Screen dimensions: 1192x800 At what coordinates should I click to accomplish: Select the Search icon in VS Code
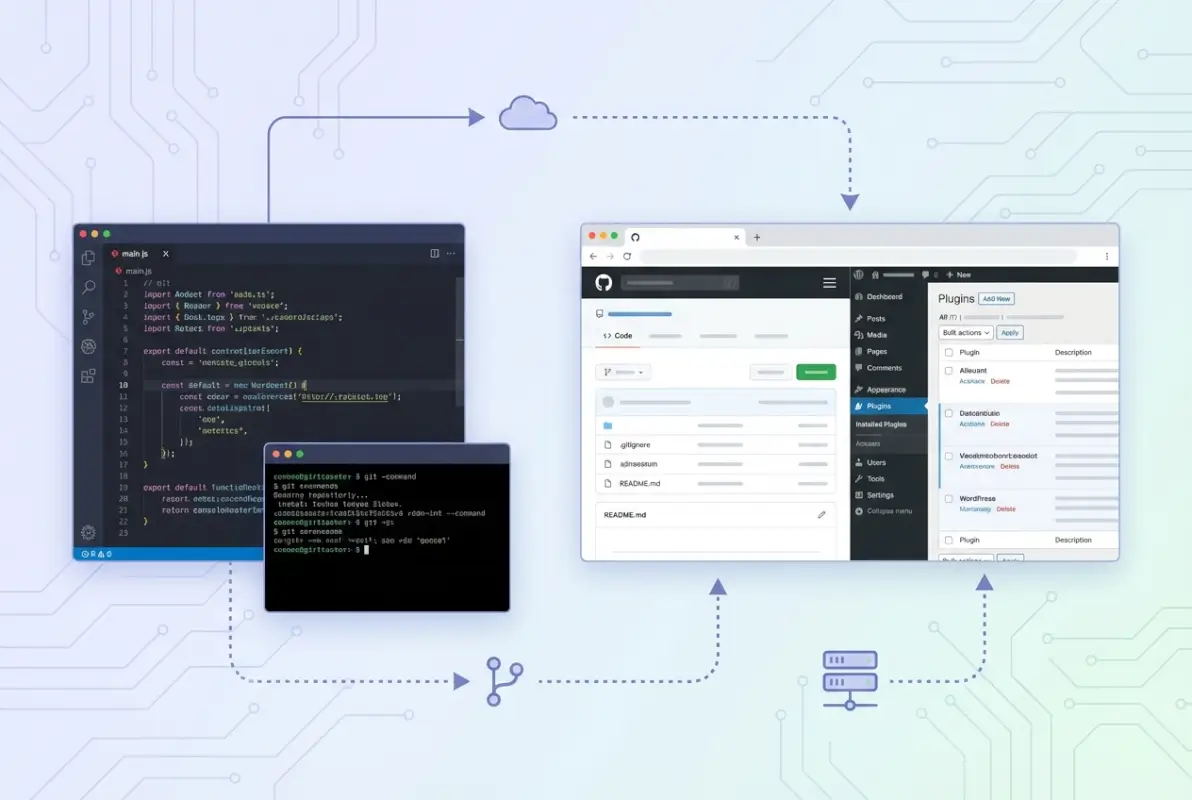click(88, 286)
